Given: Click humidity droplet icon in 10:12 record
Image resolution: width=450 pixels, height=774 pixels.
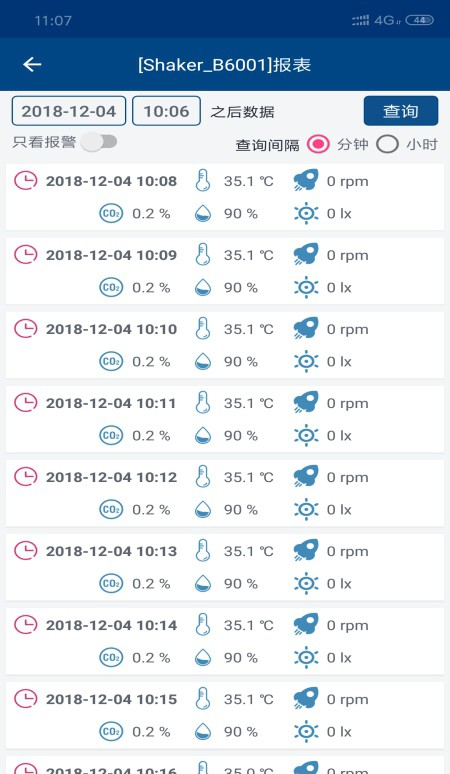Looking at the screenshot, I should (203, 509).
